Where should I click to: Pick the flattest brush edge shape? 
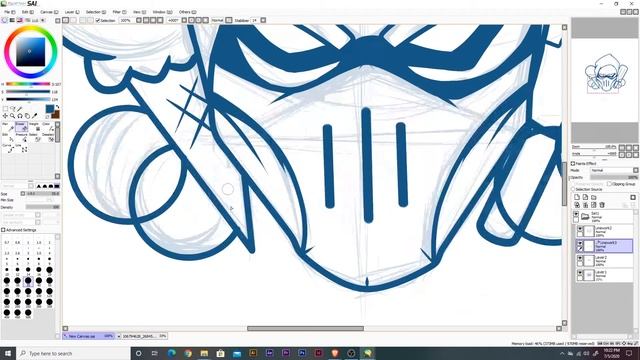[x=57, y=186]
